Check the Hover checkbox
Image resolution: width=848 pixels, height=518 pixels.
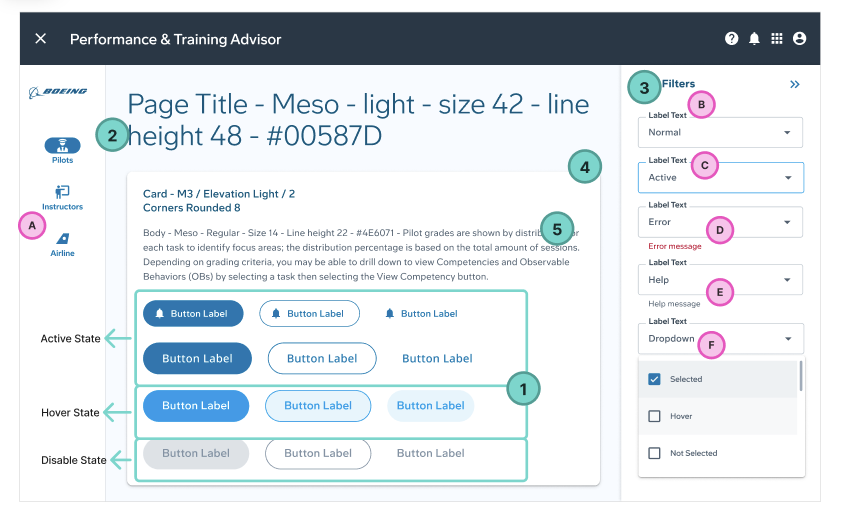point(654,416)
